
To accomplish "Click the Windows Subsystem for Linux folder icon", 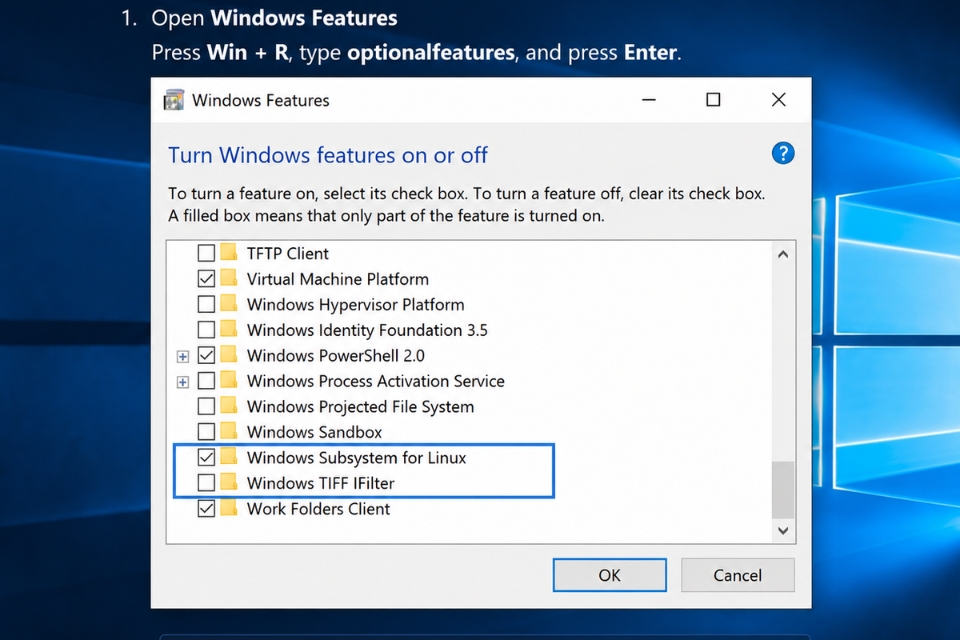I will pos(229,456).
